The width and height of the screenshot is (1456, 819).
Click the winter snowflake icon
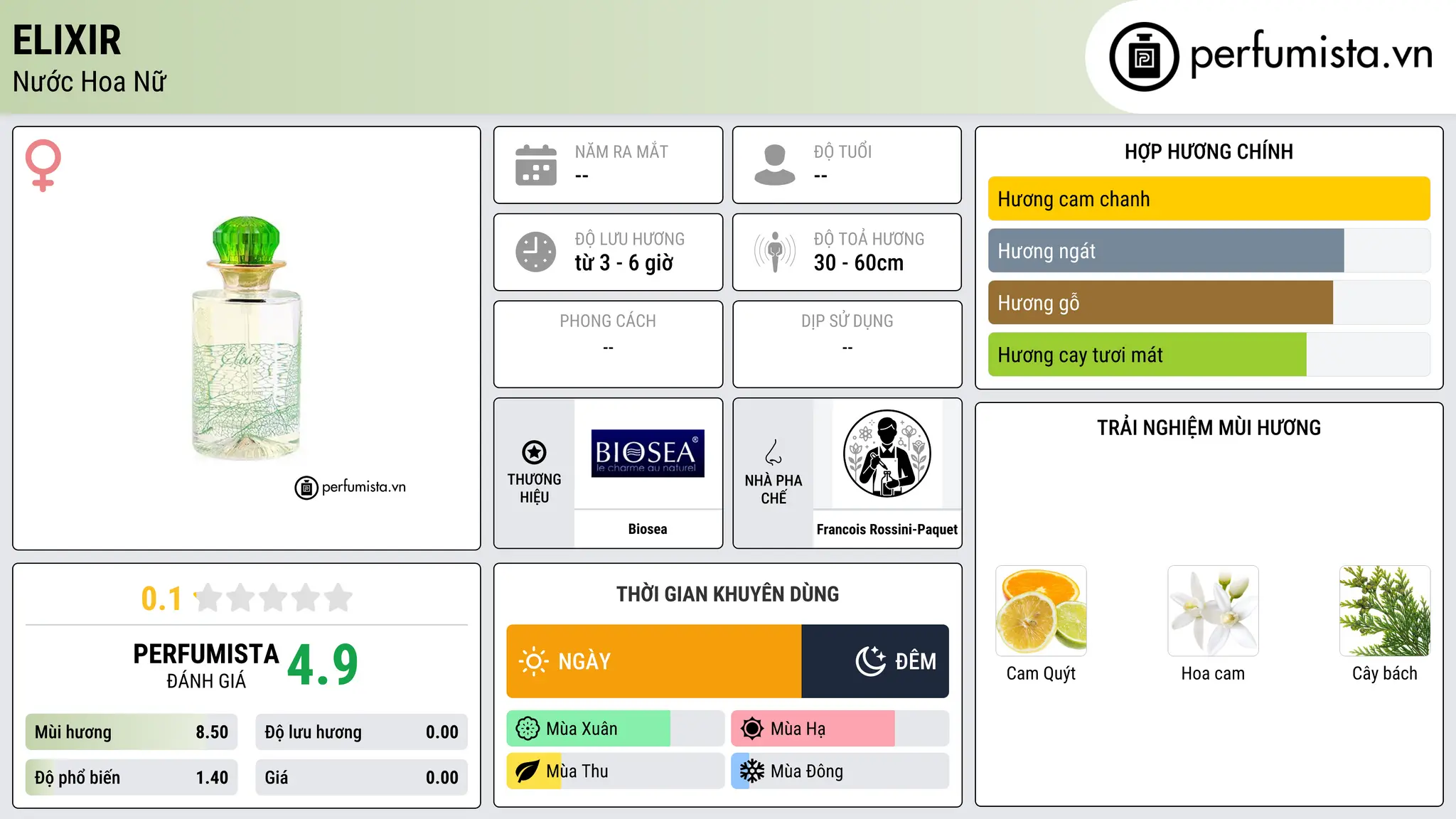pyautogui.click(x=752, y=771)
